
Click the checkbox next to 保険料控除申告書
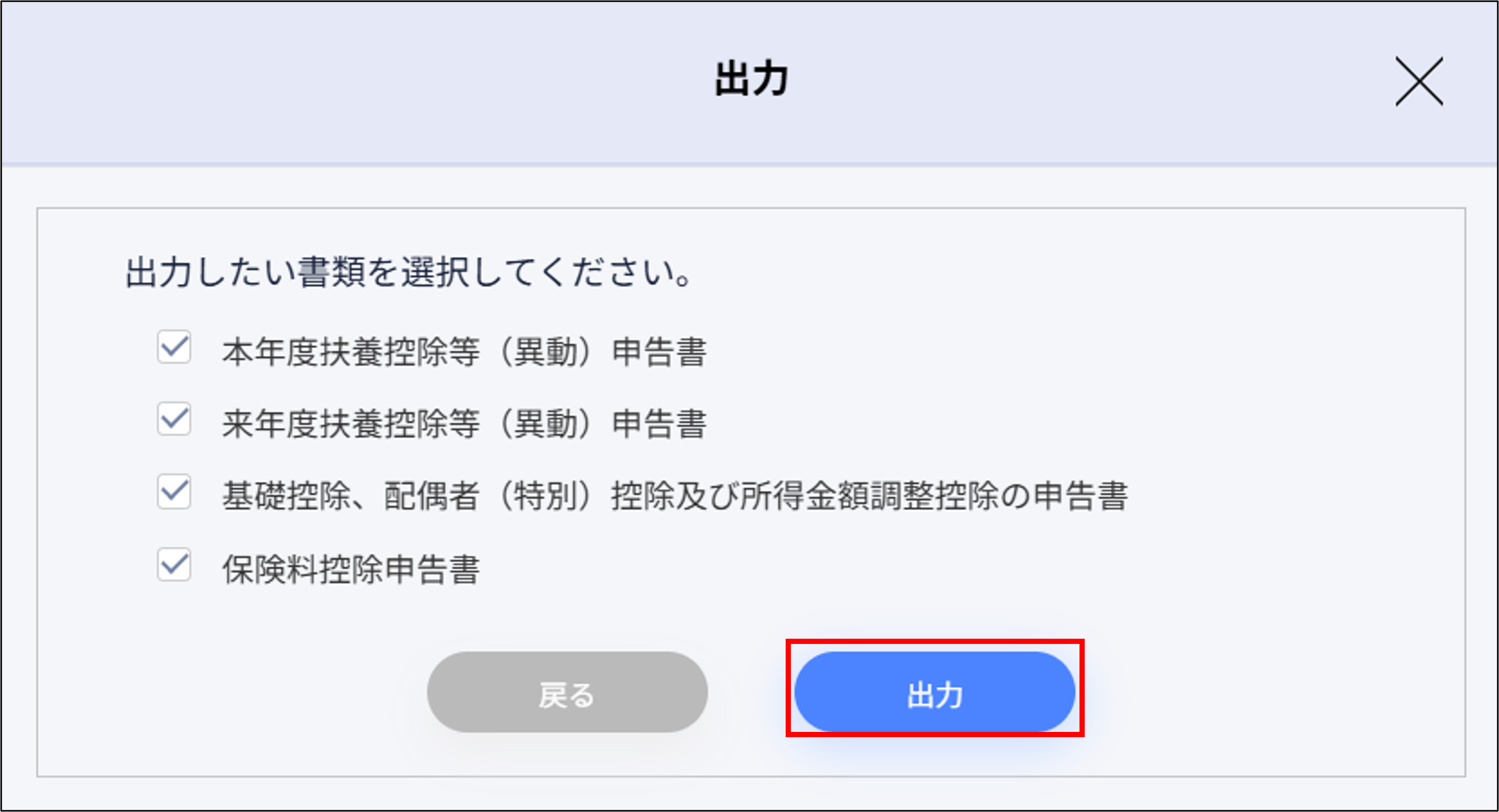pos(173,564)
